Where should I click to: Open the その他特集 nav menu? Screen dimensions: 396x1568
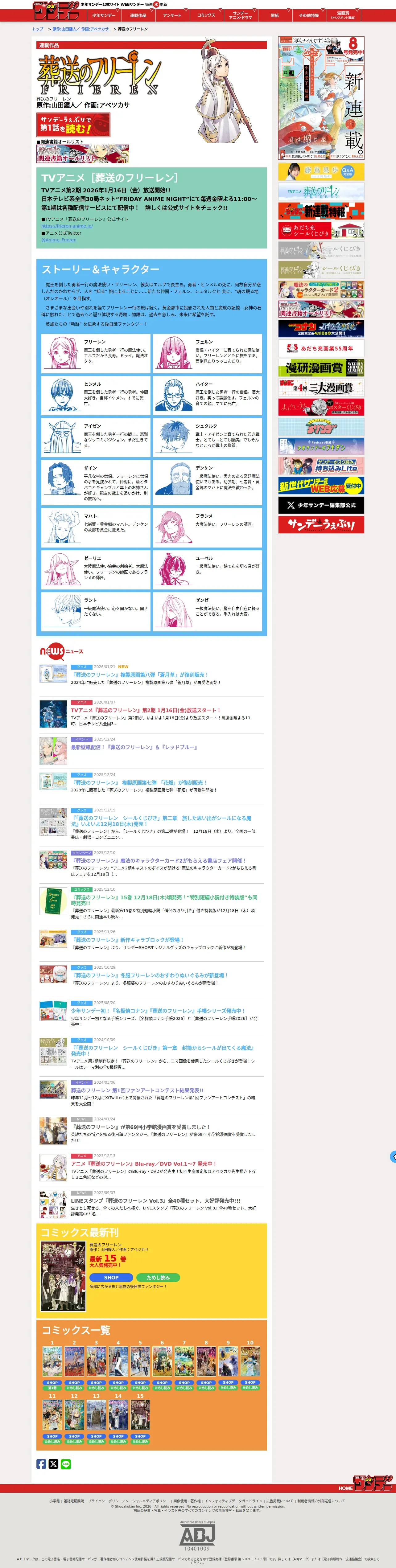(x=309, y=15)
